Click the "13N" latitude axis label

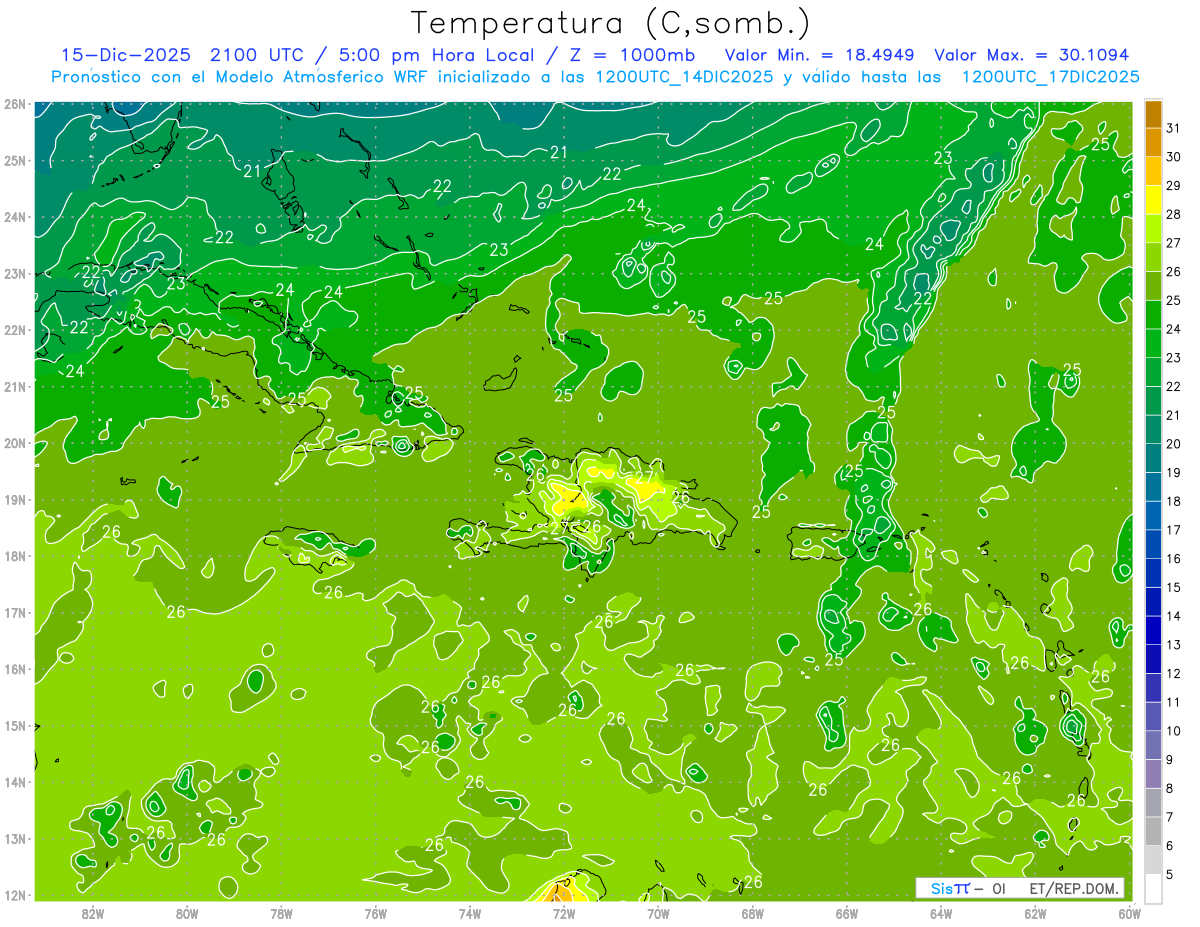(x=15, y=839)
